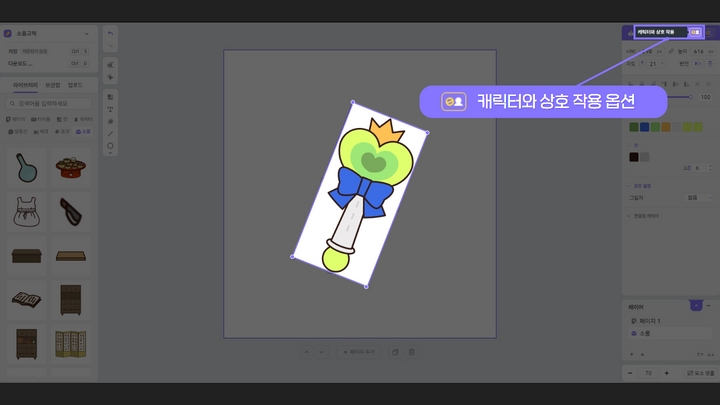720x405 pixels.
Task: Click the library search input field
Action: [x=50, y=103]
